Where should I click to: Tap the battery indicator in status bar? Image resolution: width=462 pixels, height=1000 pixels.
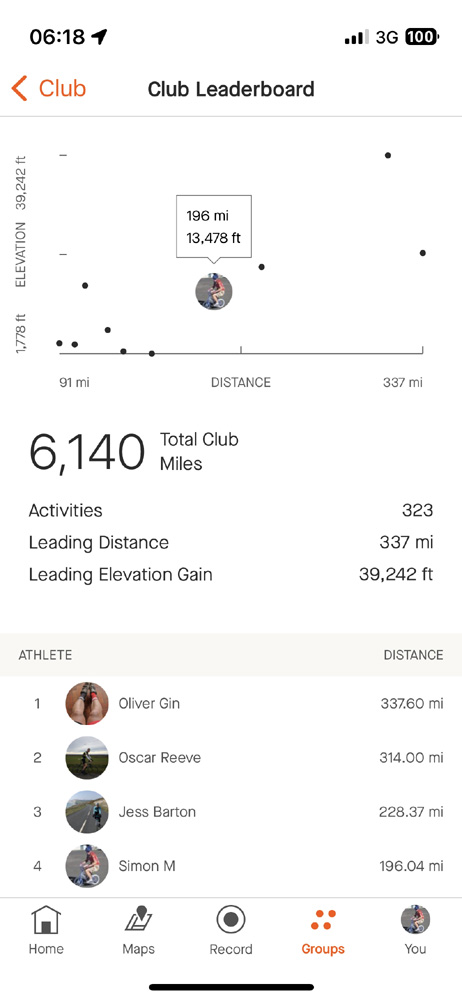[x=421, y=37]
